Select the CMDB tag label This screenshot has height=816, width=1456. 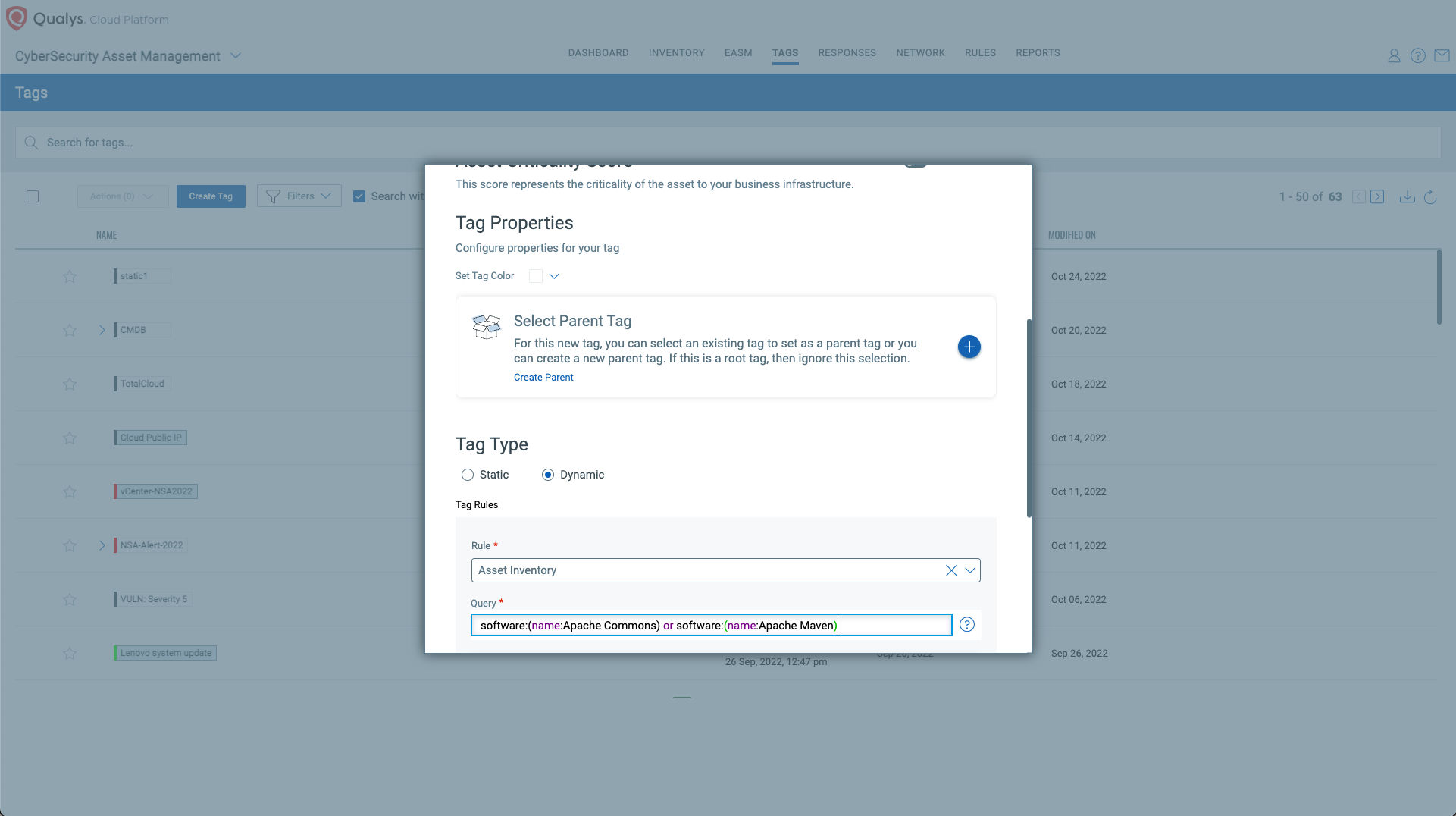pyautogui.click(x=142, y=330)
